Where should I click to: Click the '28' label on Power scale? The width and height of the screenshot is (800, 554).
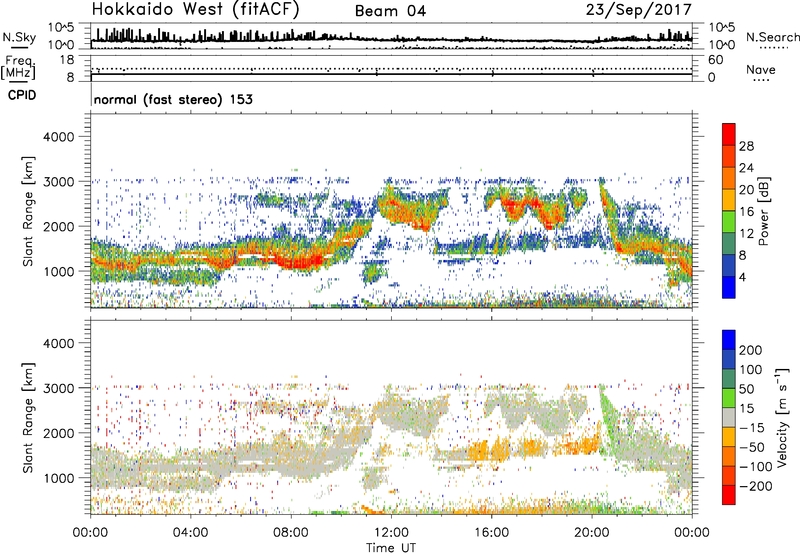click(746, 146)
